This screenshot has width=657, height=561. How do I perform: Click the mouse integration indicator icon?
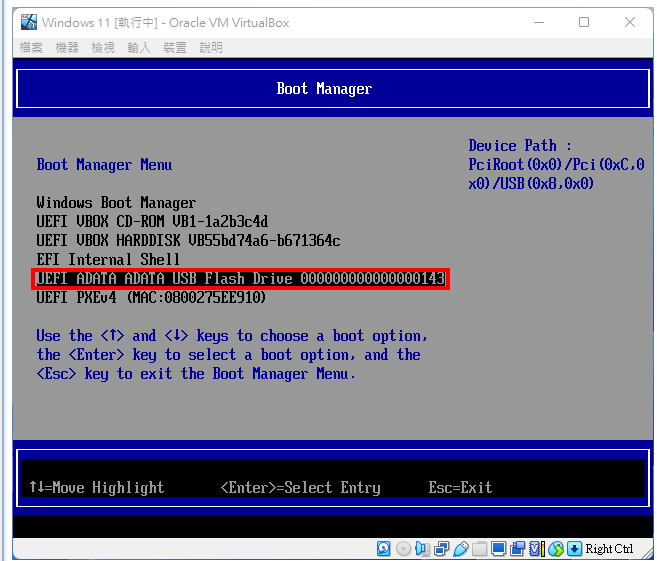556,548
